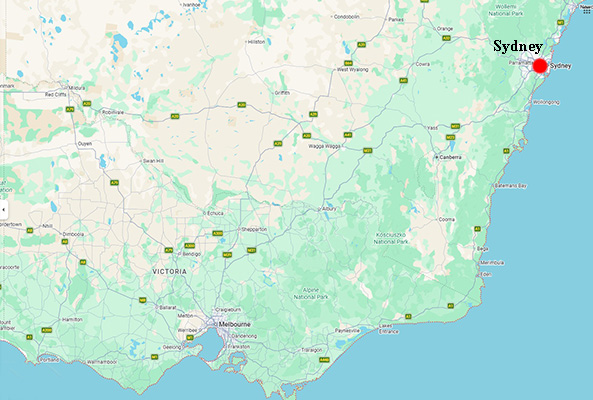Select the Traralgon label
This screenshot has height=400, width=593.
(x=312, y=350)
